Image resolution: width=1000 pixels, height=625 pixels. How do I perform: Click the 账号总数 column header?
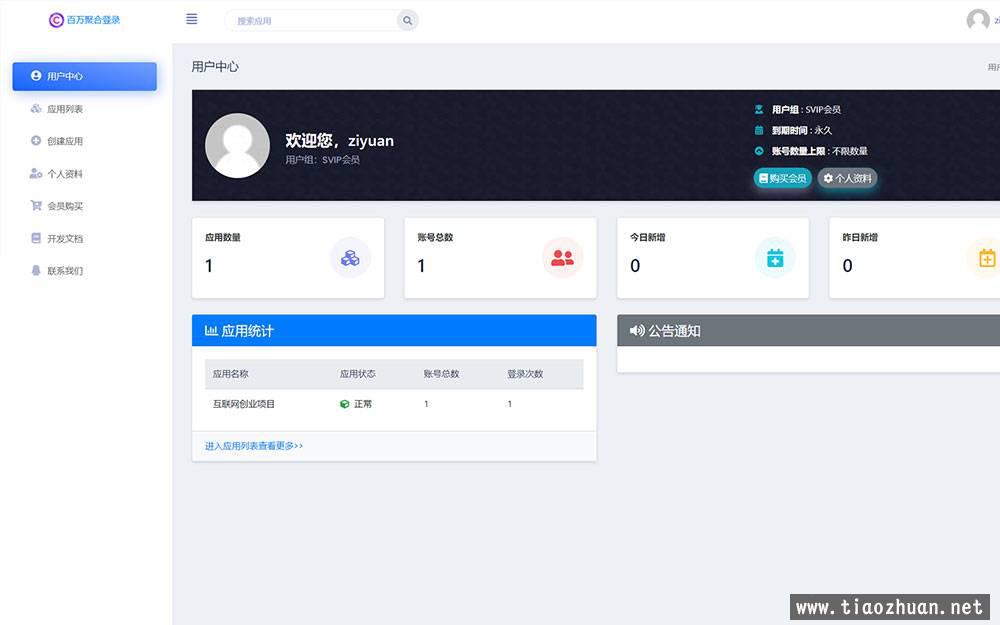(x=441, y=374)
